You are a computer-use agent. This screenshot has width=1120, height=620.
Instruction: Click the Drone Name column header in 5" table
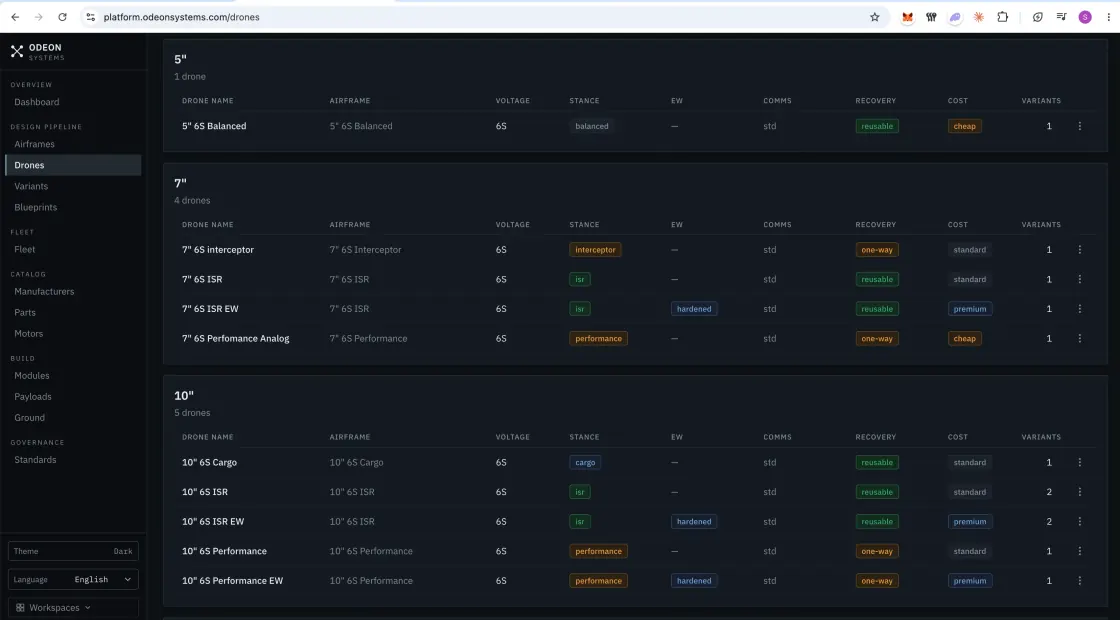pos(207,101)
